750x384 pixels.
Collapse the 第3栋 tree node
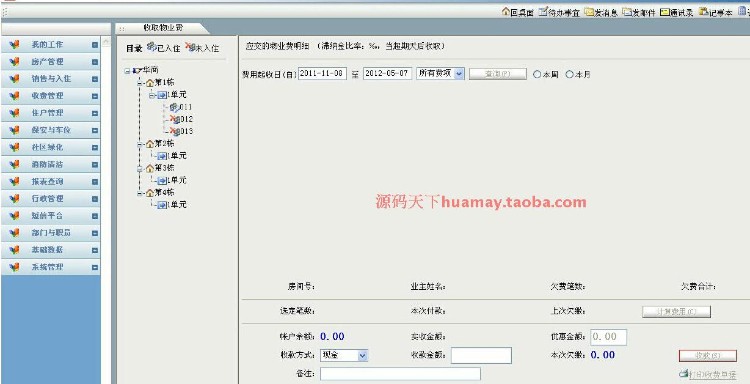point(140,168)
